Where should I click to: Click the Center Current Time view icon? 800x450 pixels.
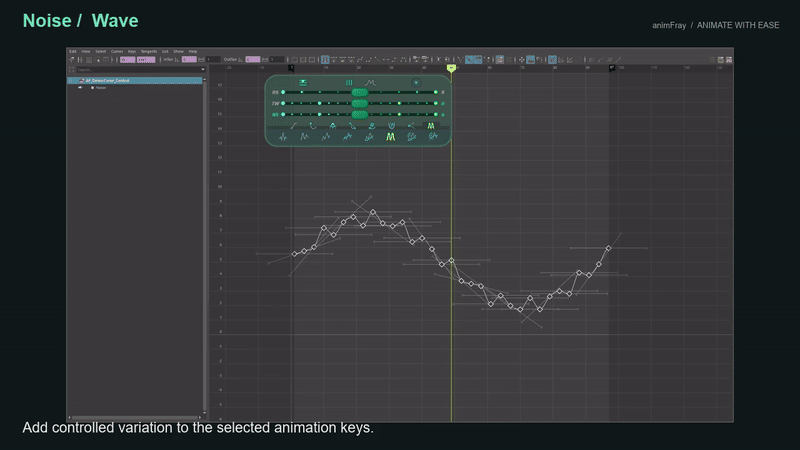312,60
